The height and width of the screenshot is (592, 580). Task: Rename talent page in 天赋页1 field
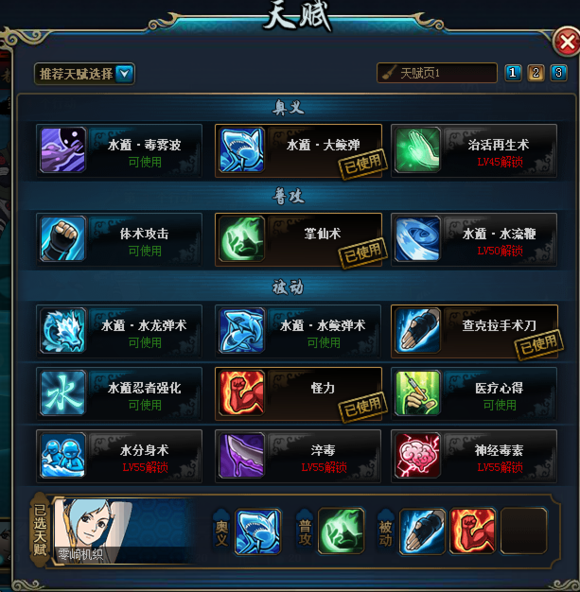437,72
